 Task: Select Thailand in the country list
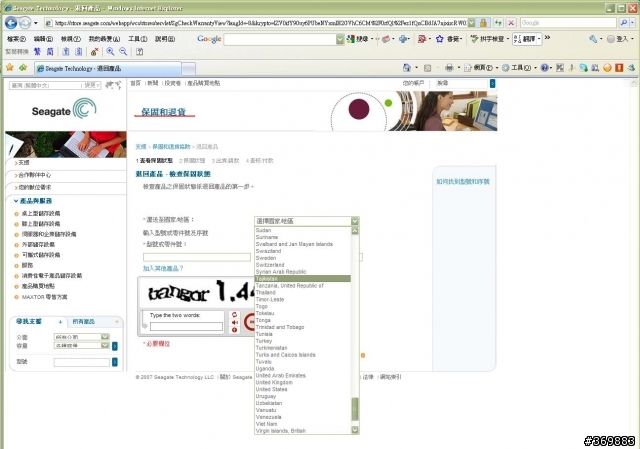point(302,293)
